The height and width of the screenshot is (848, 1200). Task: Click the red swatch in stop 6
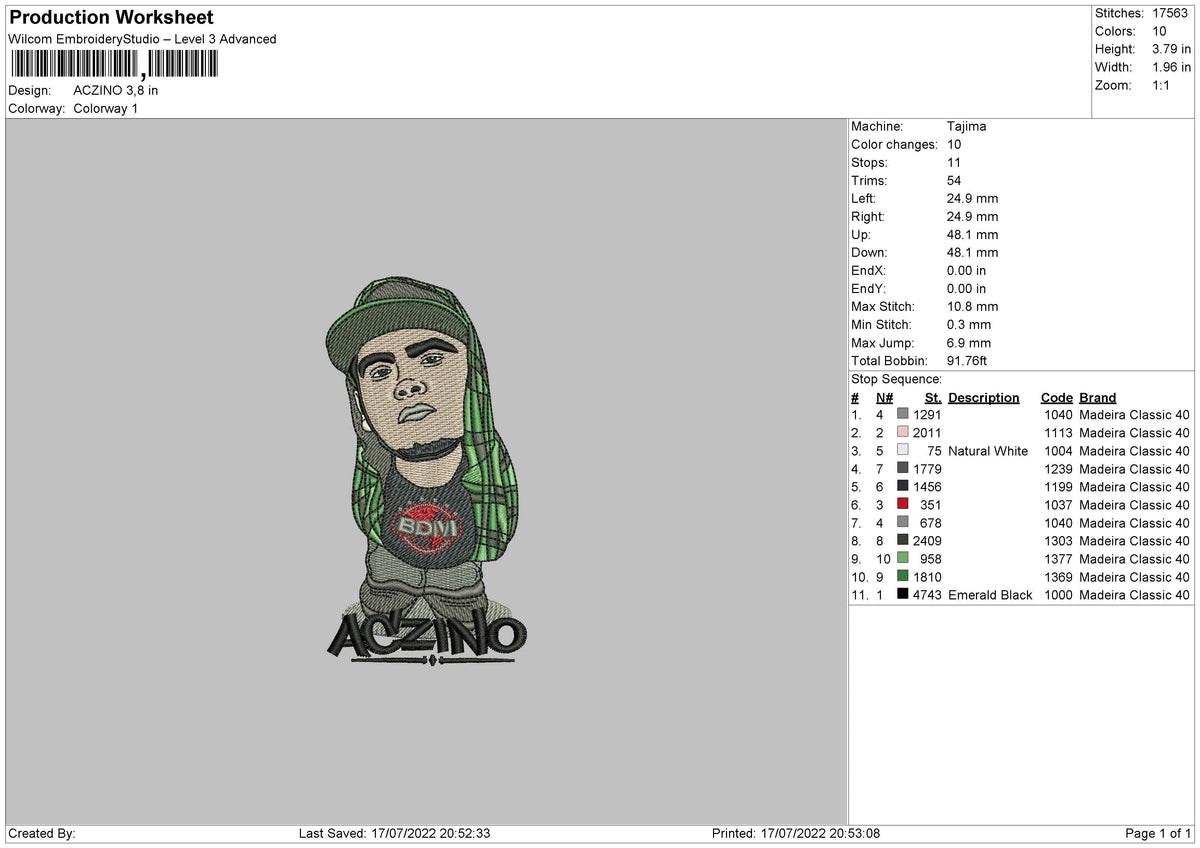pyautogui.click(x=903, y=504)
